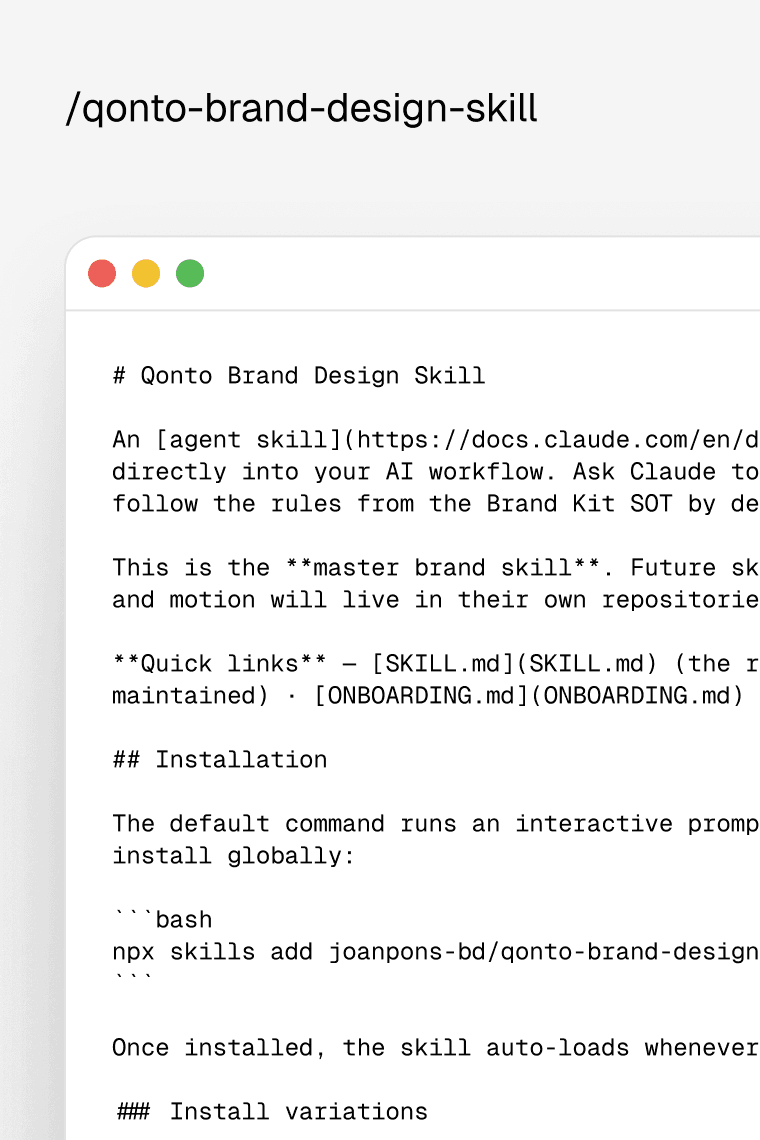Click the closing code fence after the npx command
Image resolution: width=760 pixels, height=1140 pixels.
point(133,979)
